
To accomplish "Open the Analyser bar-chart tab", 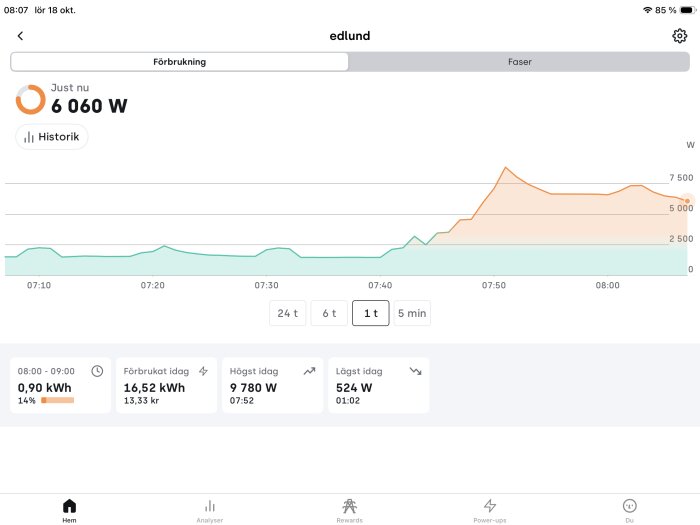I will [x=210, y=511].
